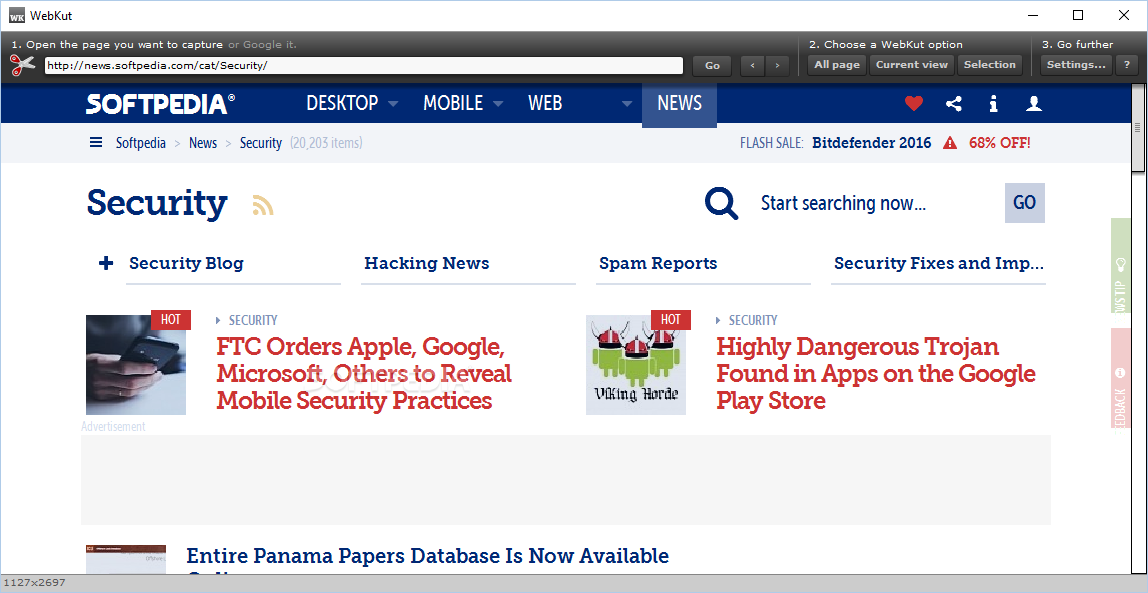Click the 'or Google it.' link
Viewport: 1148px width, 593px height.
262,45
